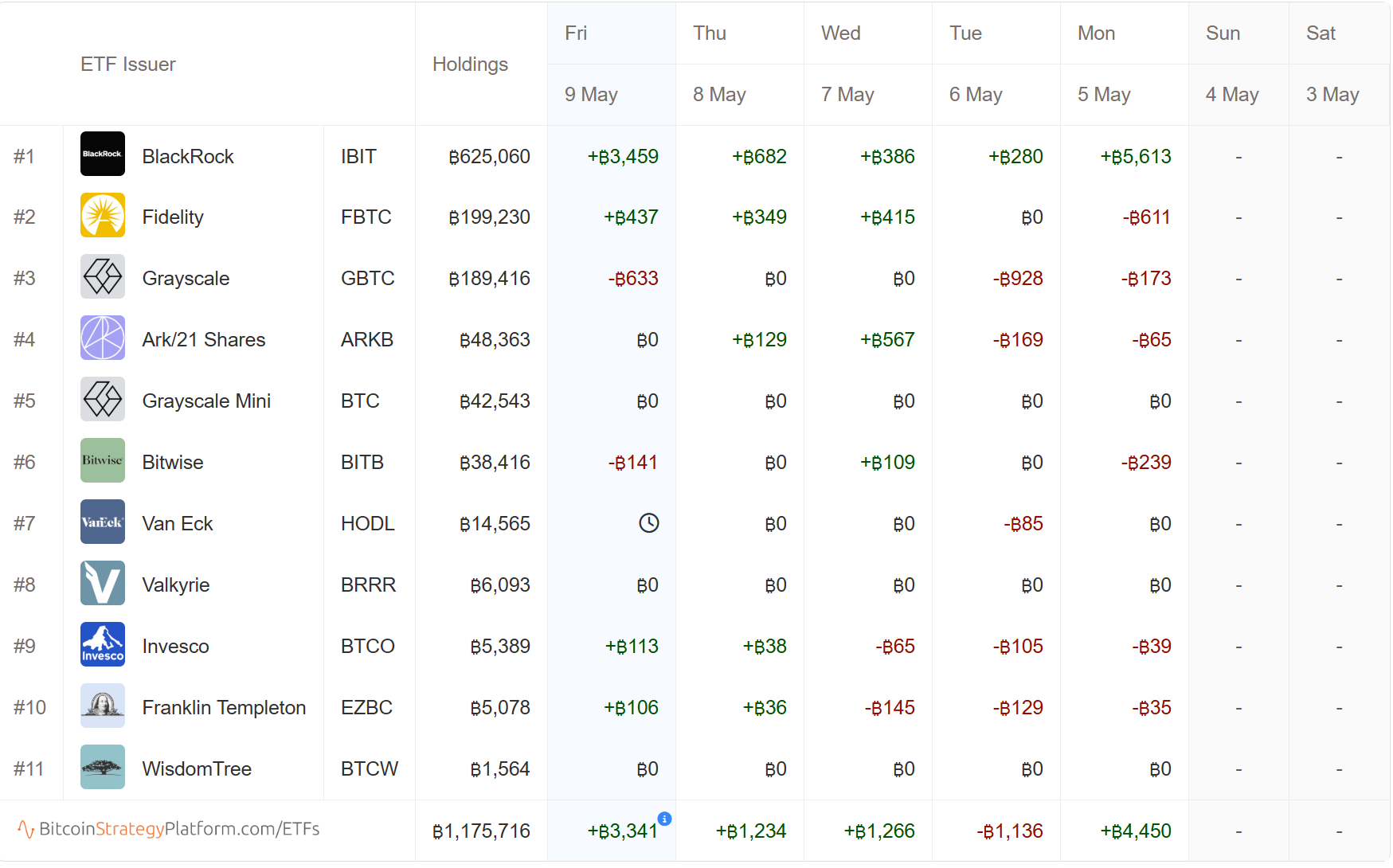Click the Franklin Templeton portrait logo

[102, 706]
